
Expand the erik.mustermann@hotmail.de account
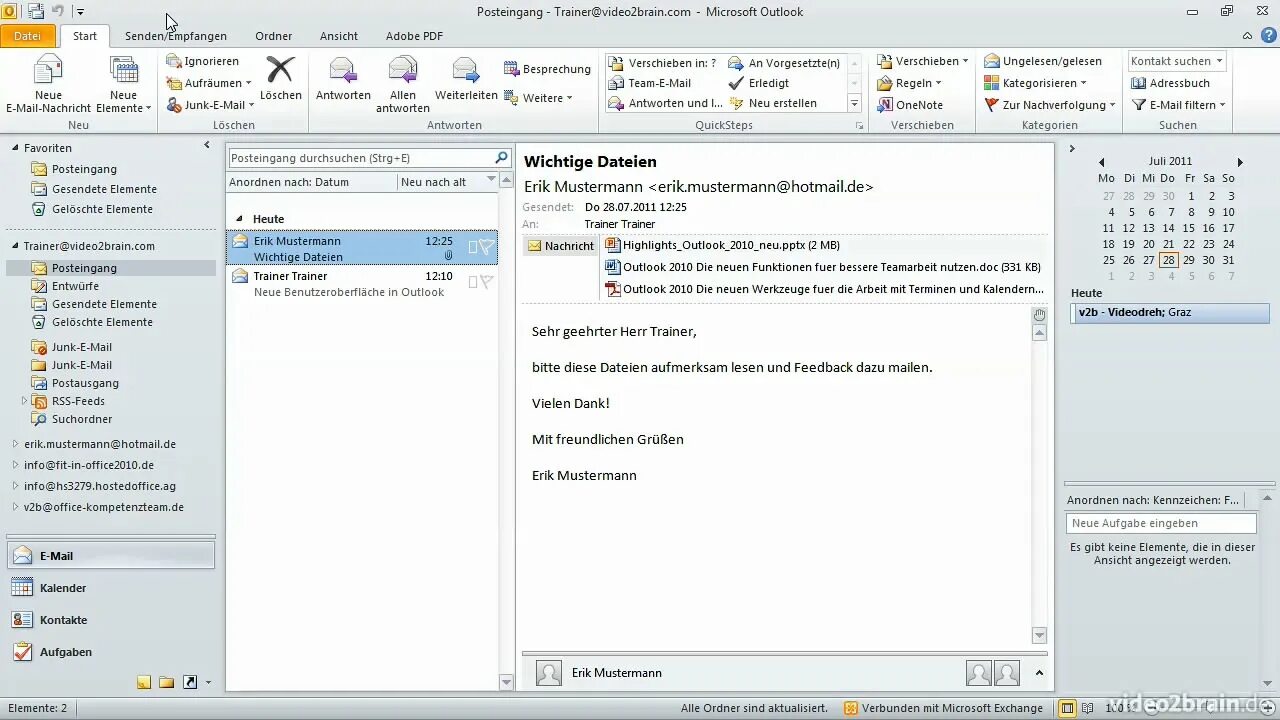pyautogui.click(x=15, y=444)
